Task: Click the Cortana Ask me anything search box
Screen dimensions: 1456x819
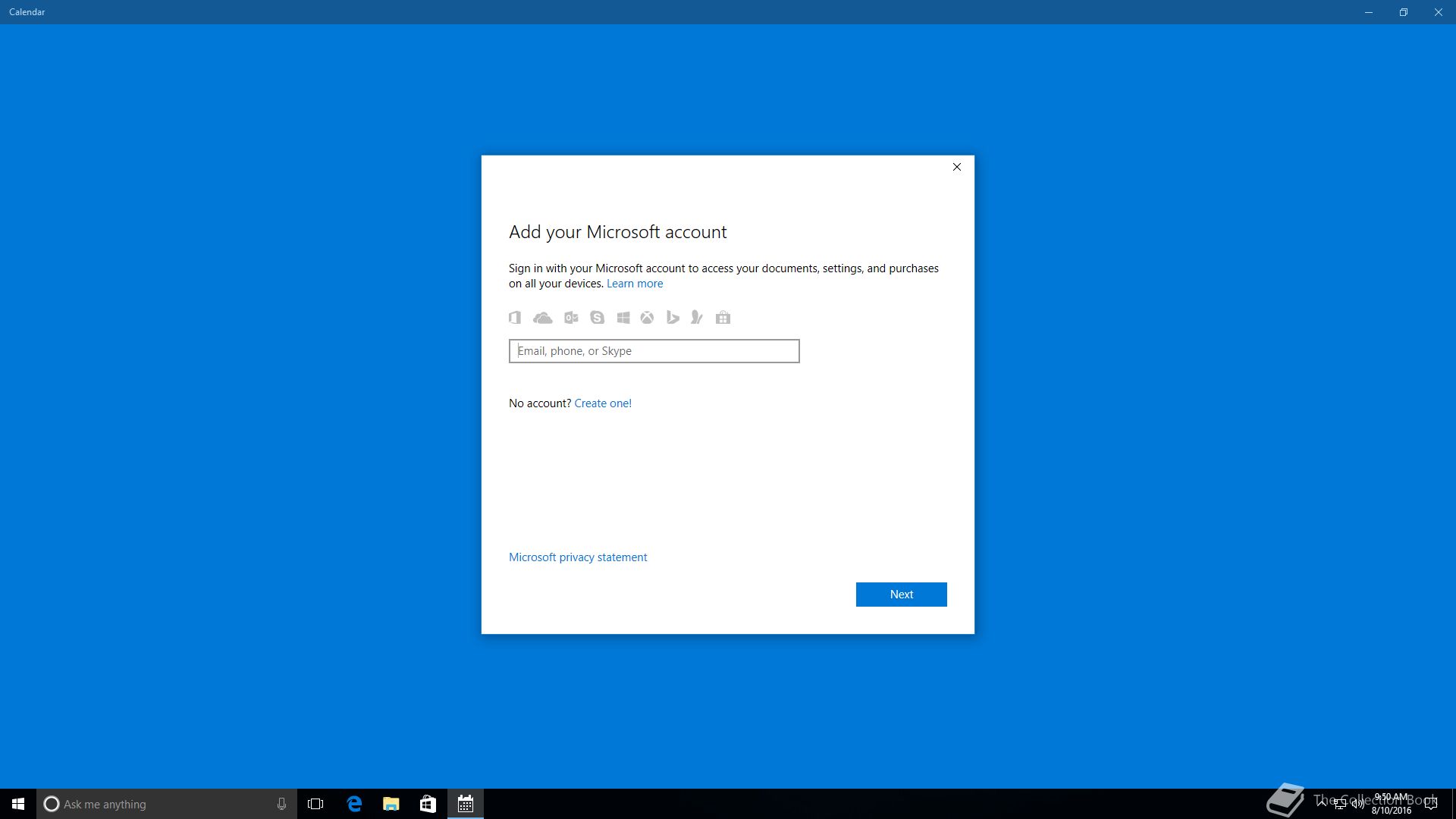Action: [167, 804]
